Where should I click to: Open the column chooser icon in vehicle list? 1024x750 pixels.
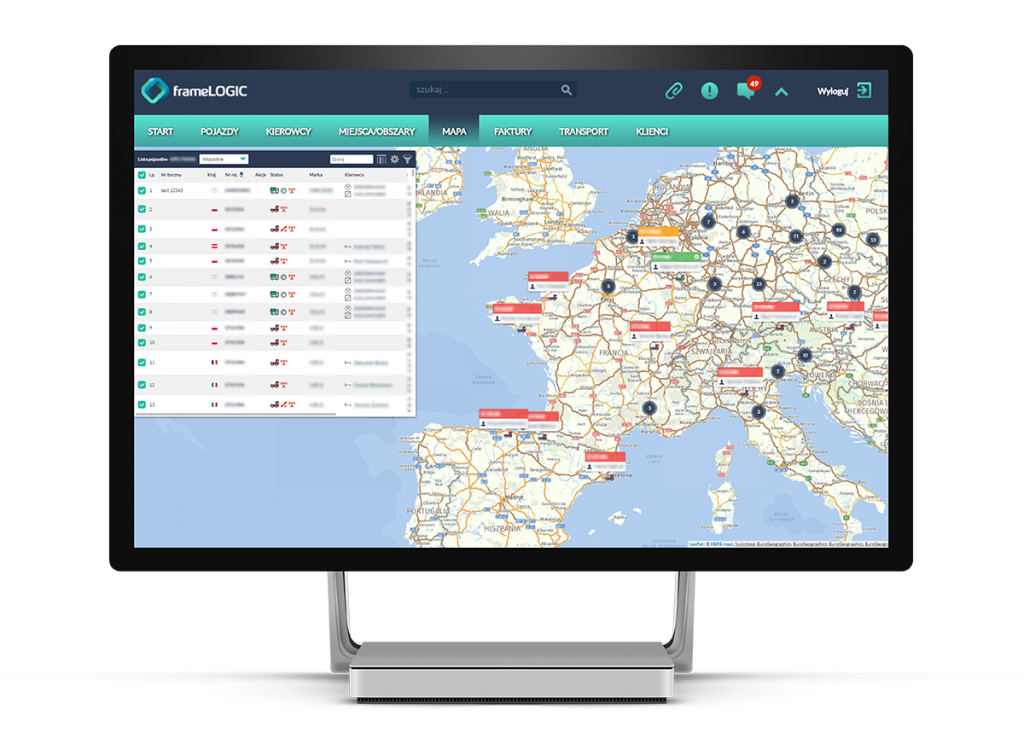tap(381, 159)
